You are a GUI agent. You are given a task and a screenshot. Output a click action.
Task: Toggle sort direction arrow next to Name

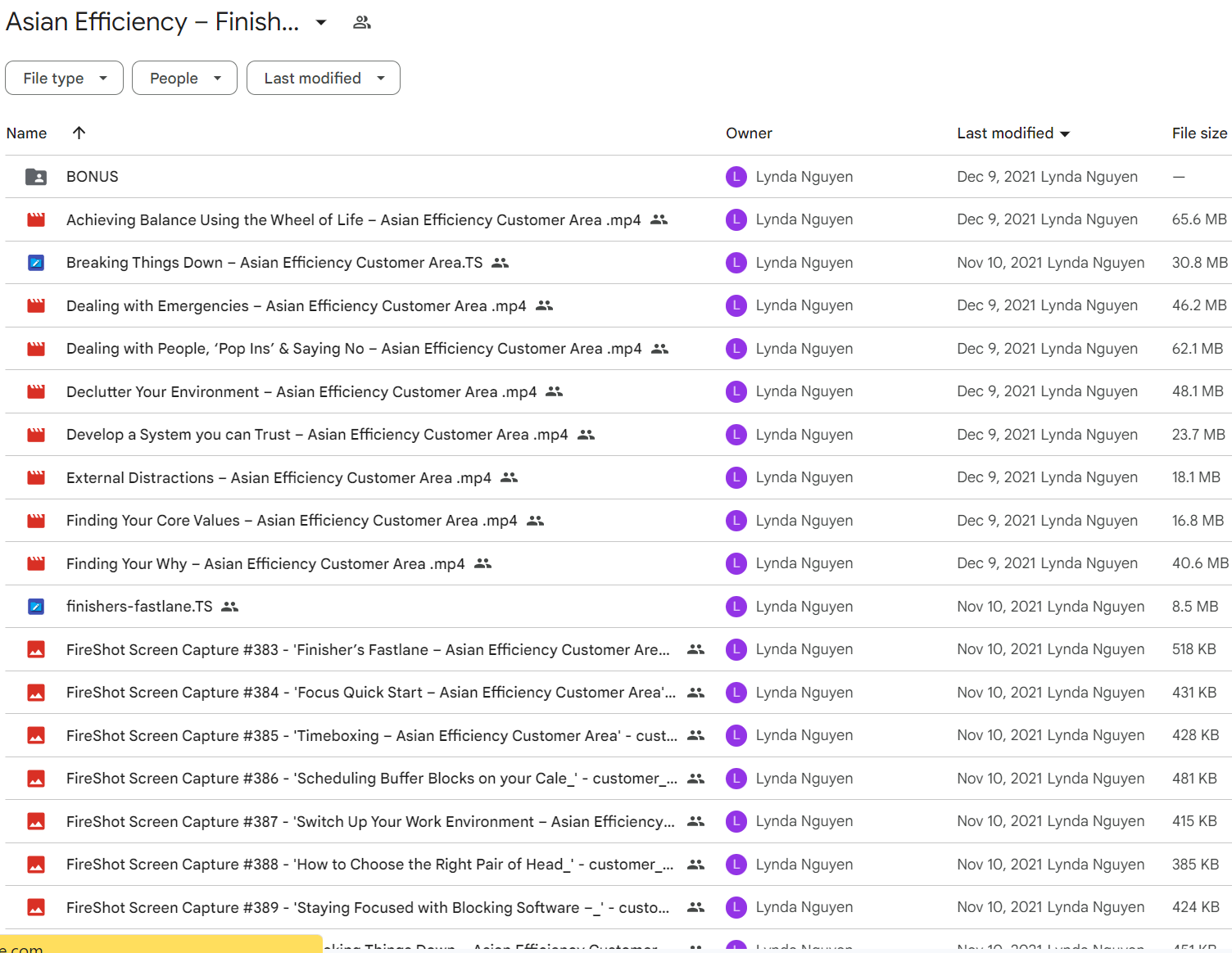(79, 133)
